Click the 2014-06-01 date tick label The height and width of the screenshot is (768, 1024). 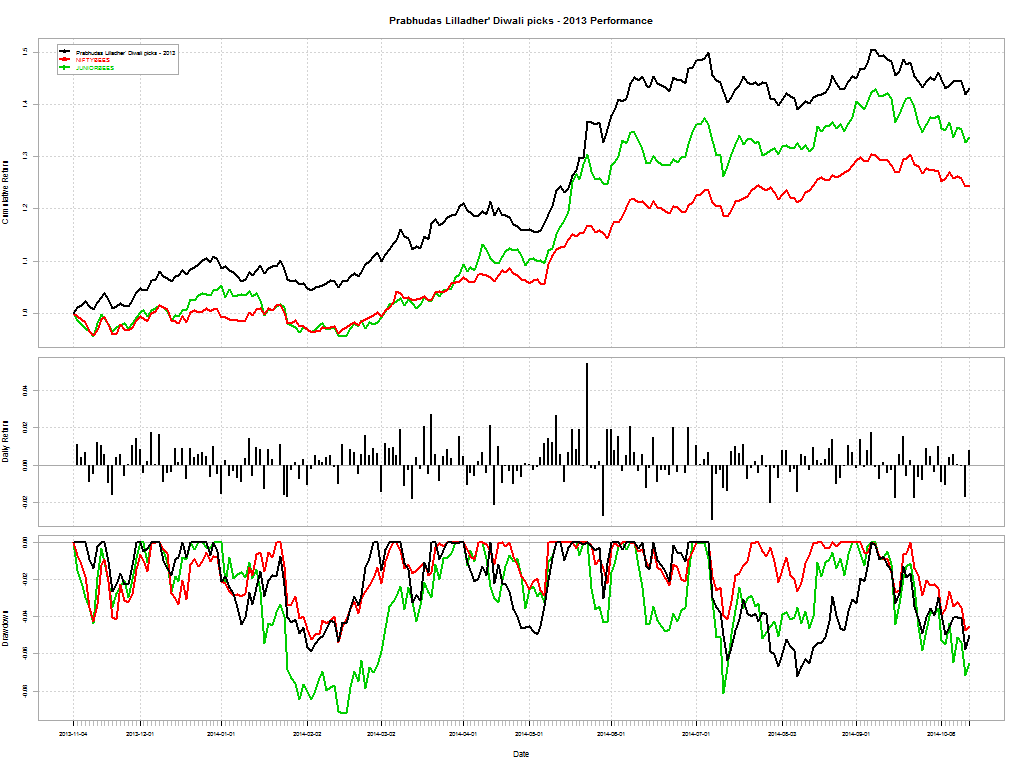click(x=611, y=734)
